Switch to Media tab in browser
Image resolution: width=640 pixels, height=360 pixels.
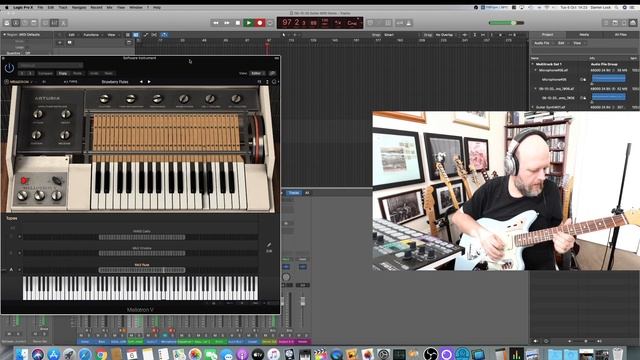[584, 35]
